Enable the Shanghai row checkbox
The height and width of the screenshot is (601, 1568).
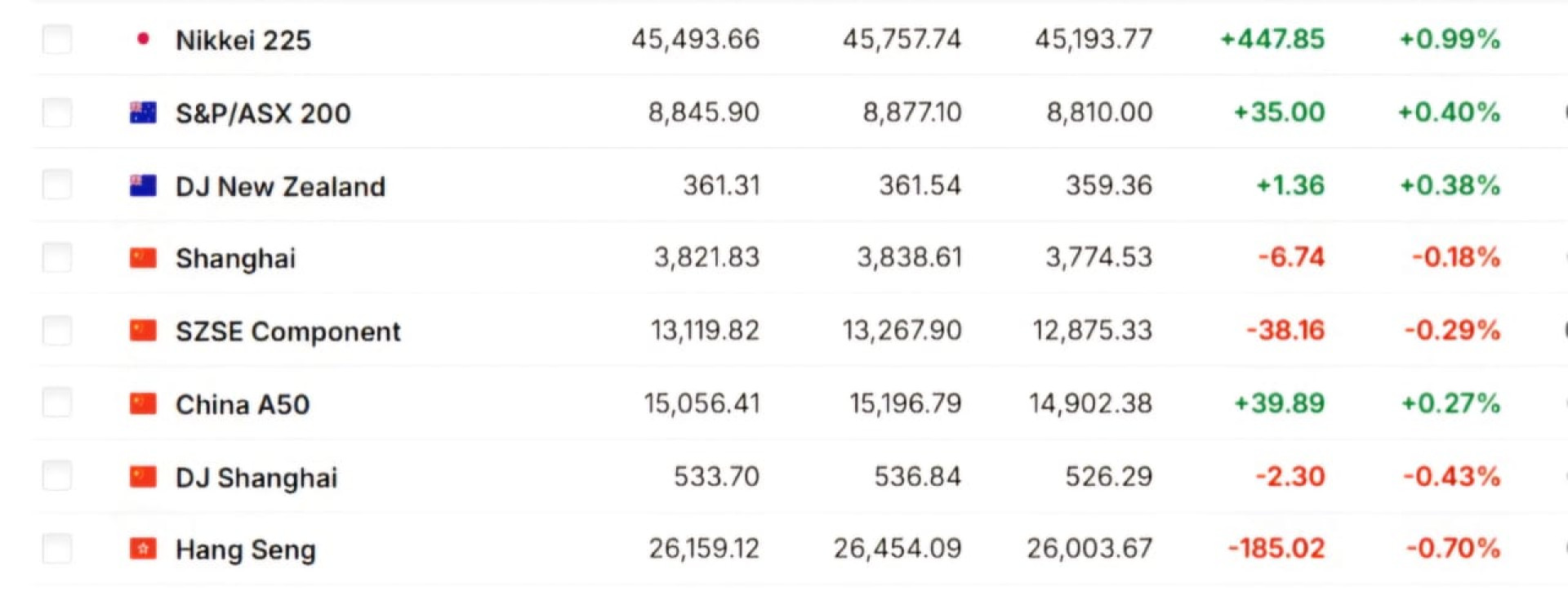57,257
